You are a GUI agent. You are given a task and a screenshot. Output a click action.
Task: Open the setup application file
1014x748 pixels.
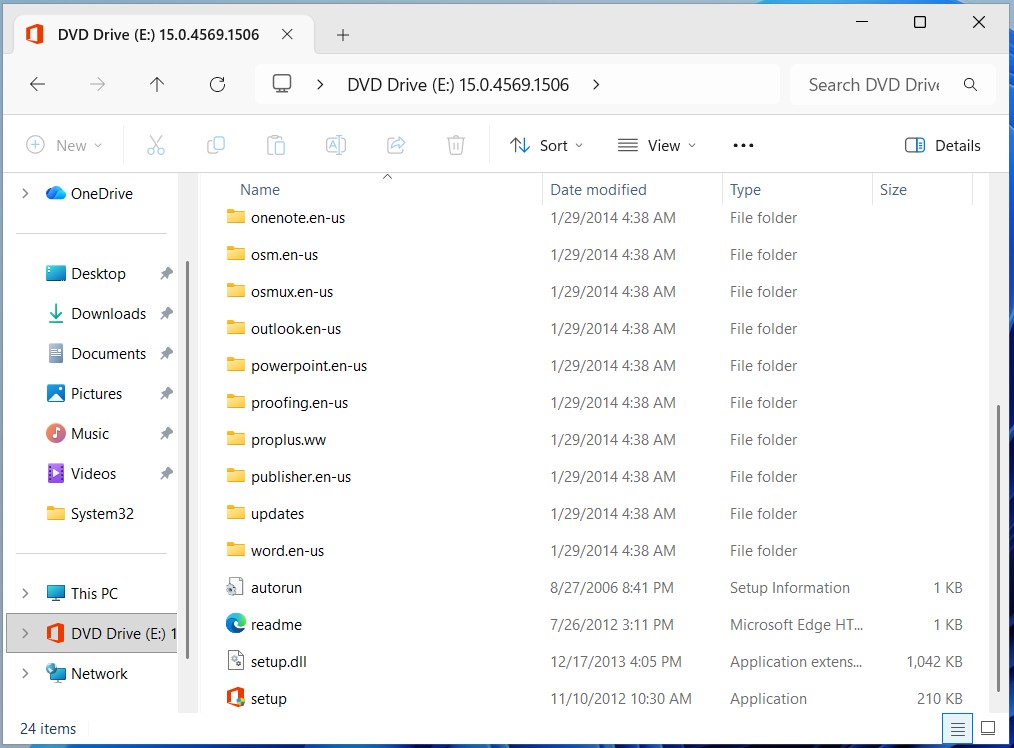pyautogui.click(x=267, y=698)
